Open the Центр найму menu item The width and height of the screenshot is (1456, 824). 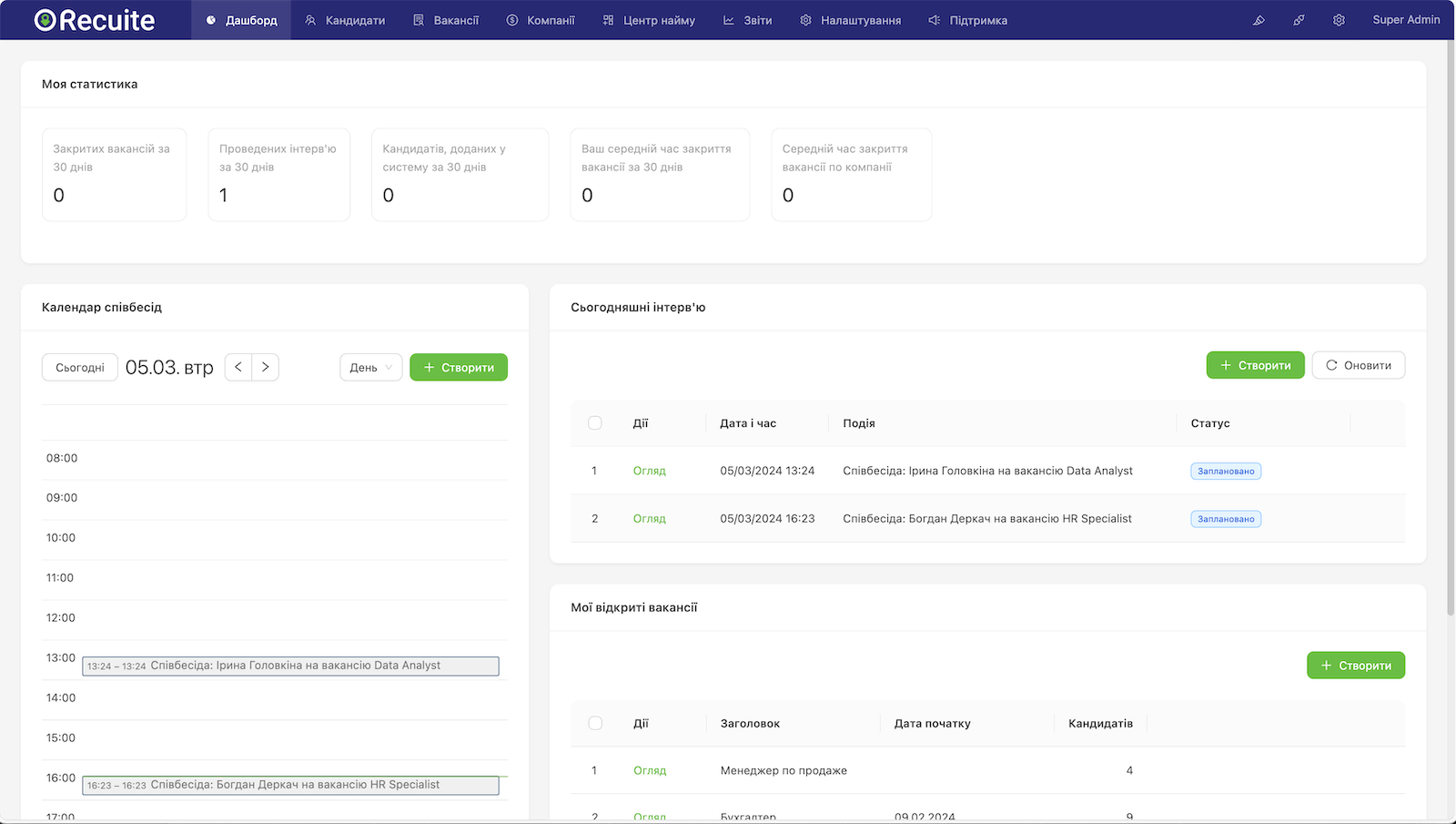tap(649, 19)
